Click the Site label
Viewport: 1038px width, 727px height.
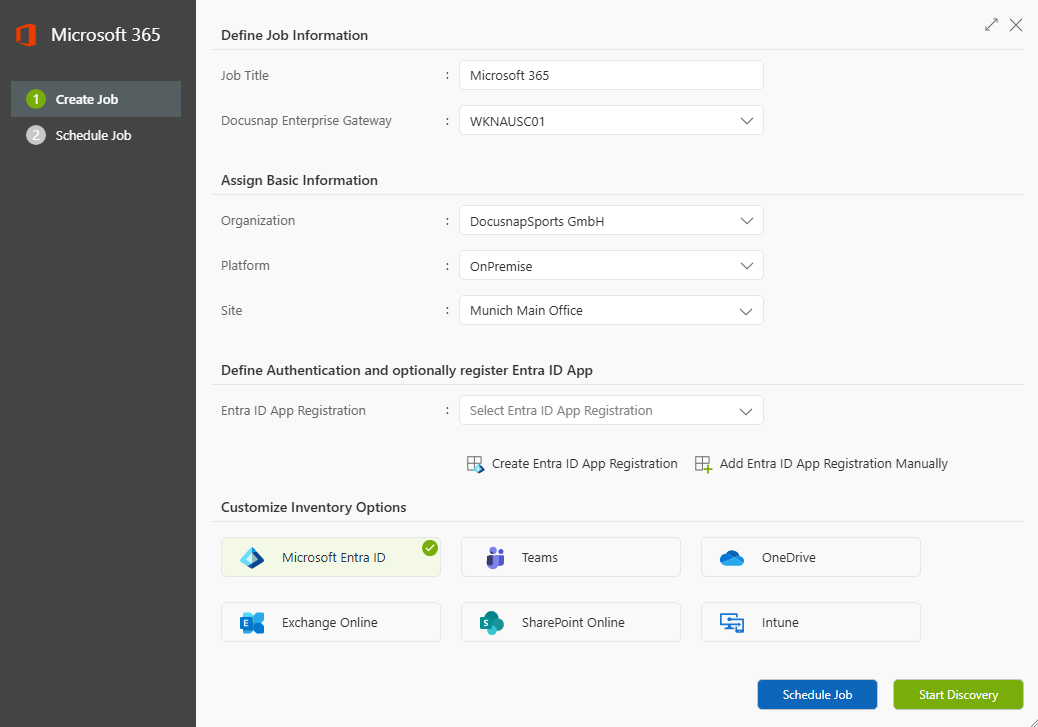[x=232, y=311]
